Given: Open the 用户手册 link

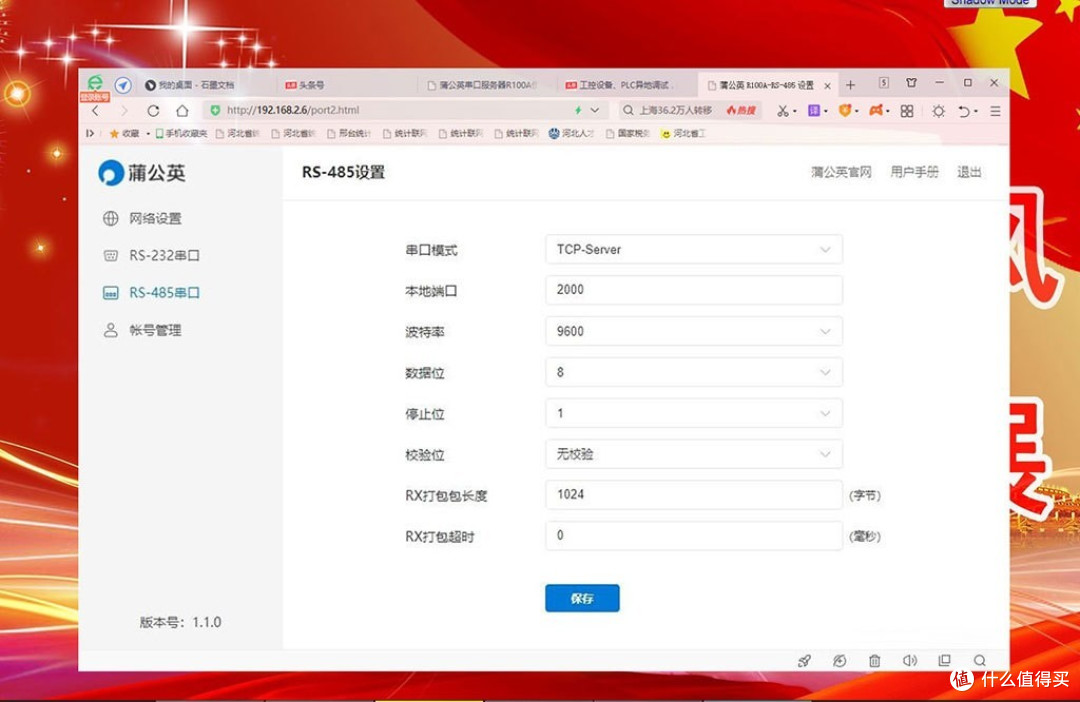Looking at the screenshot, I should tap(914, 172).
